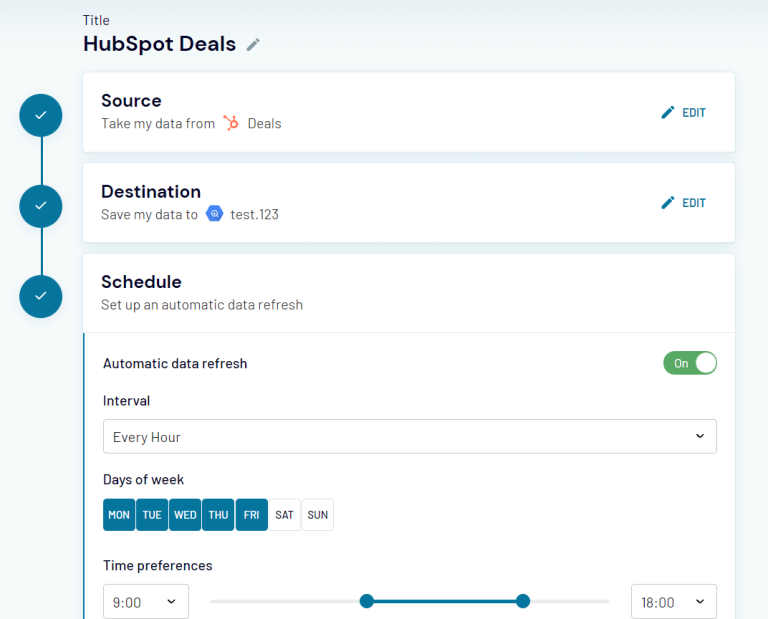Open the 18:00 end time dropdown
Screen dimensions: 768x619
674,602
